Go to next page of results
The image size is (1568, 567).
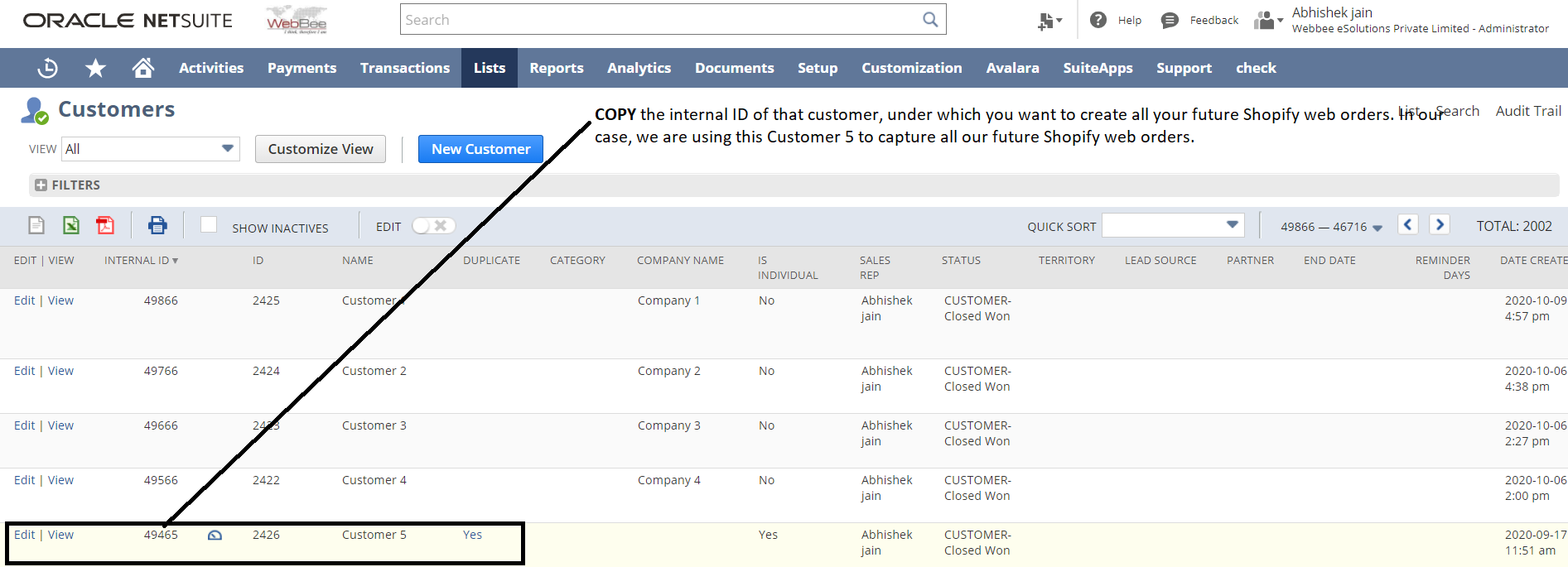1440,224
